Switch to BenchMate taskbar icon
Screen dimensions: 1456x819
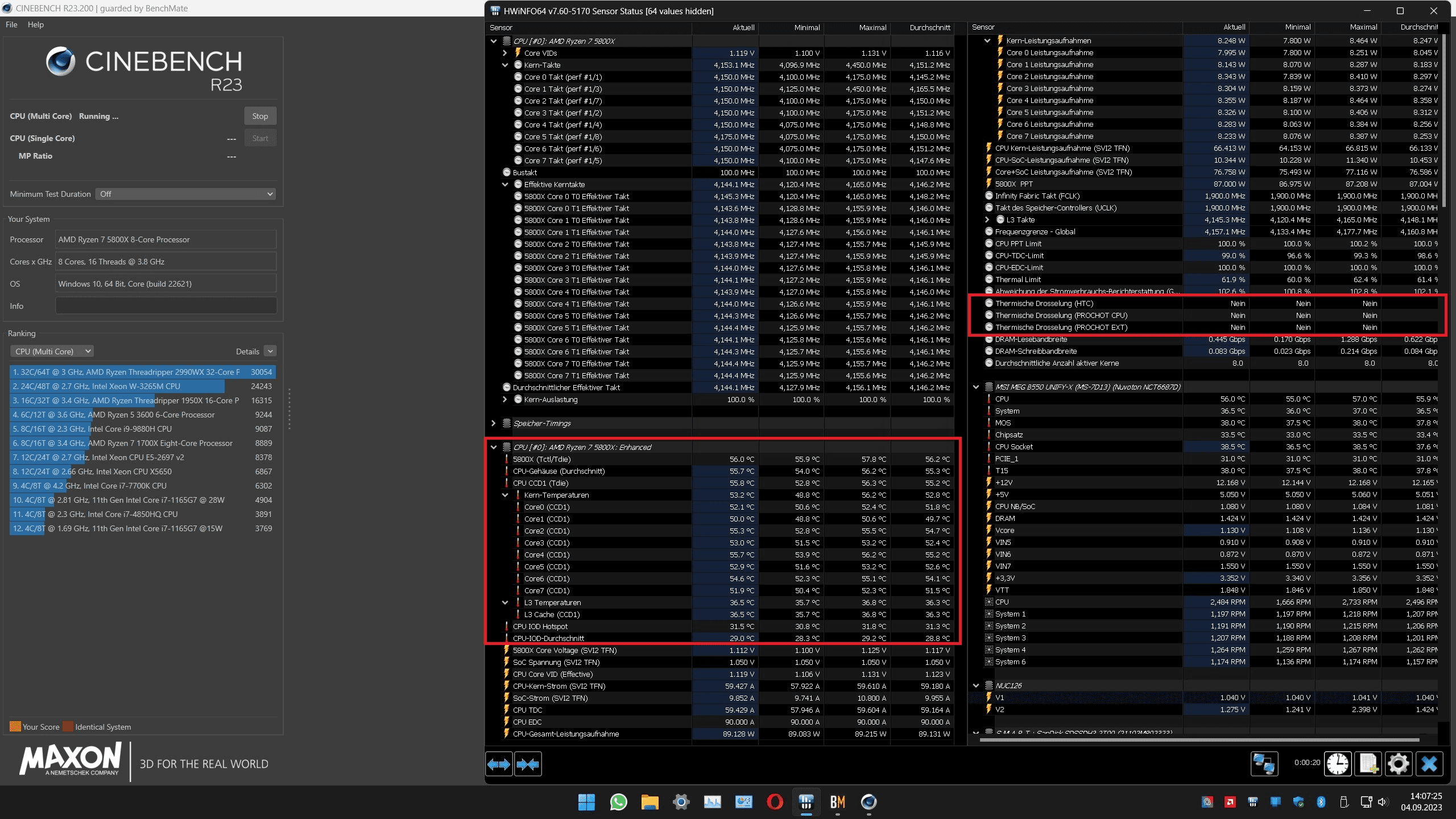[837, 802]
